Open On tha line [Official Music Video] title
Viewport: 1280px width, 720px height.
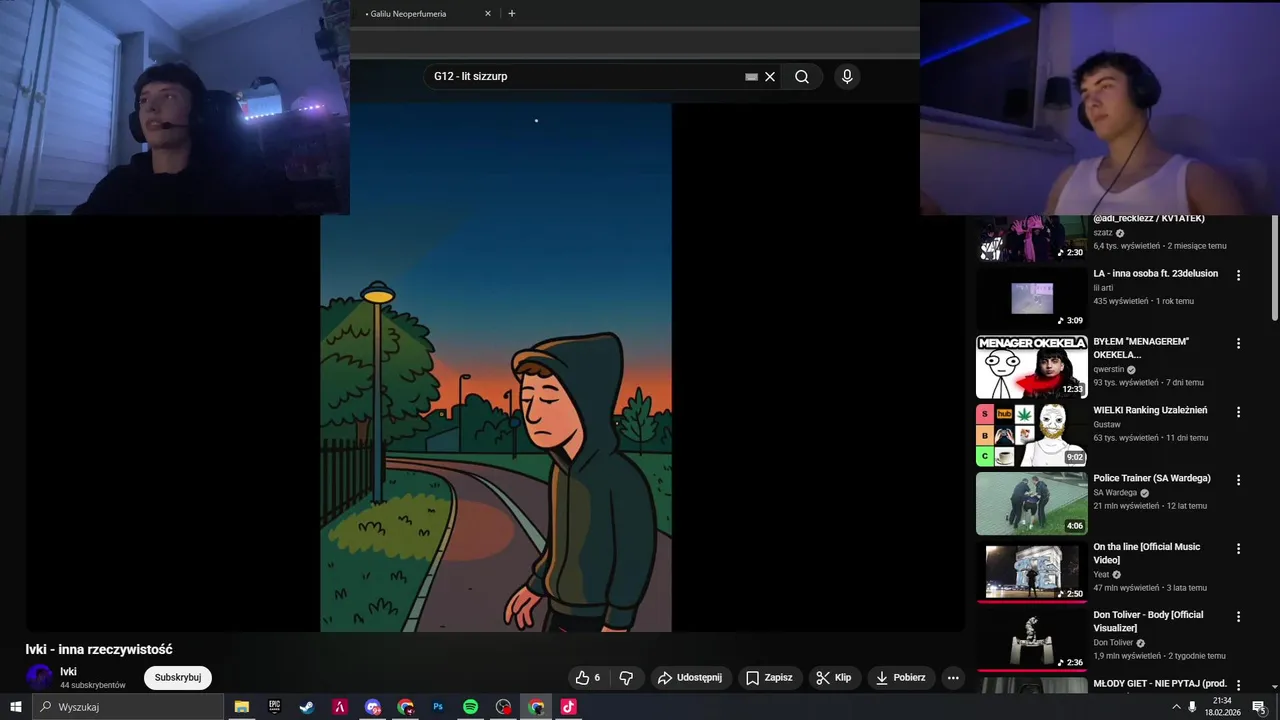(x=1146, y=553)
